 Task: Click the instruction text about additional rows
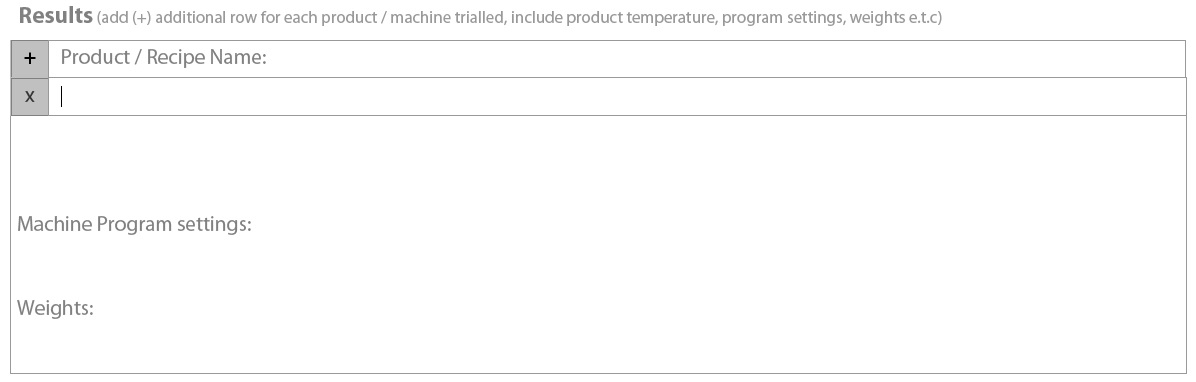[519, 18]
